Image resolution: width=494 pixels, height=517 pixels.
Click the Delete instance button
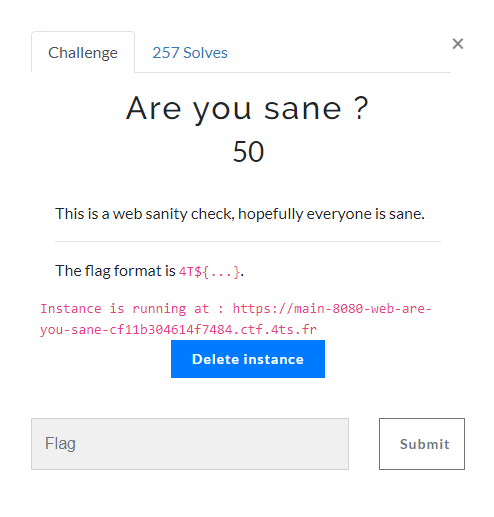pyautogui.click(x=248, y=359)
